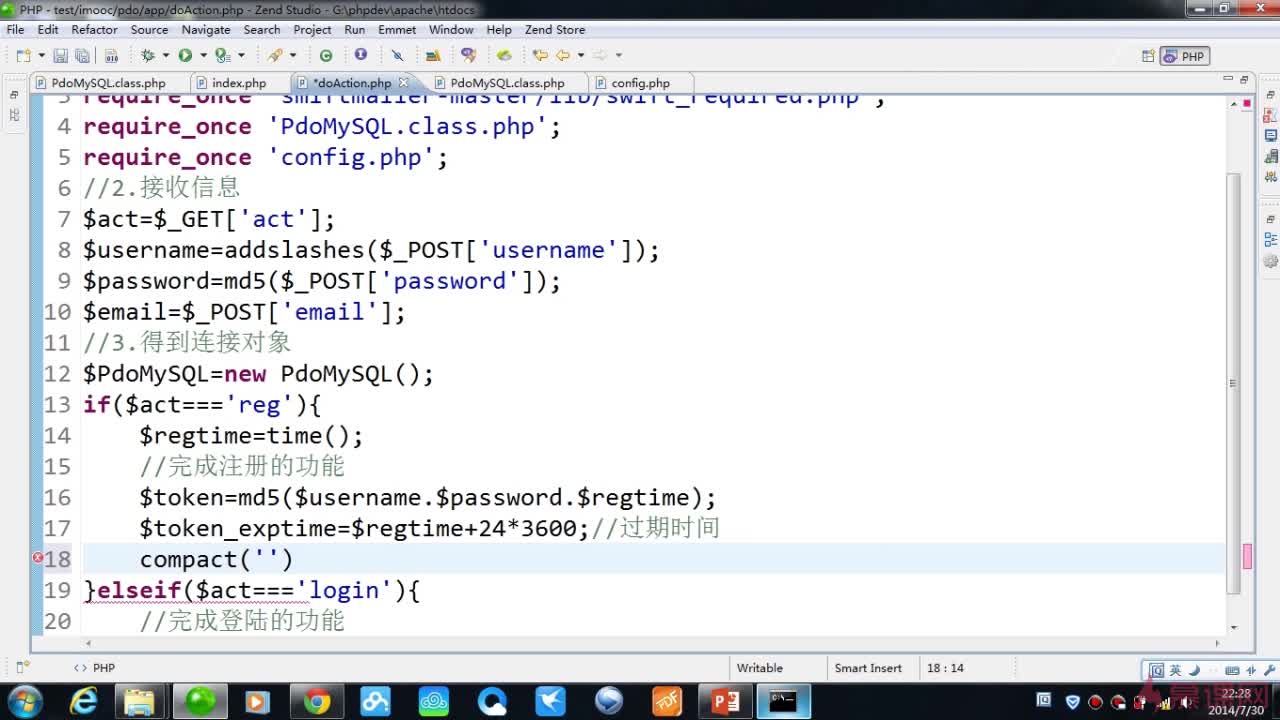Click the fast view icon in status bar
Viewport: 1280px width, 720px height.
click(x=21, y=668)
